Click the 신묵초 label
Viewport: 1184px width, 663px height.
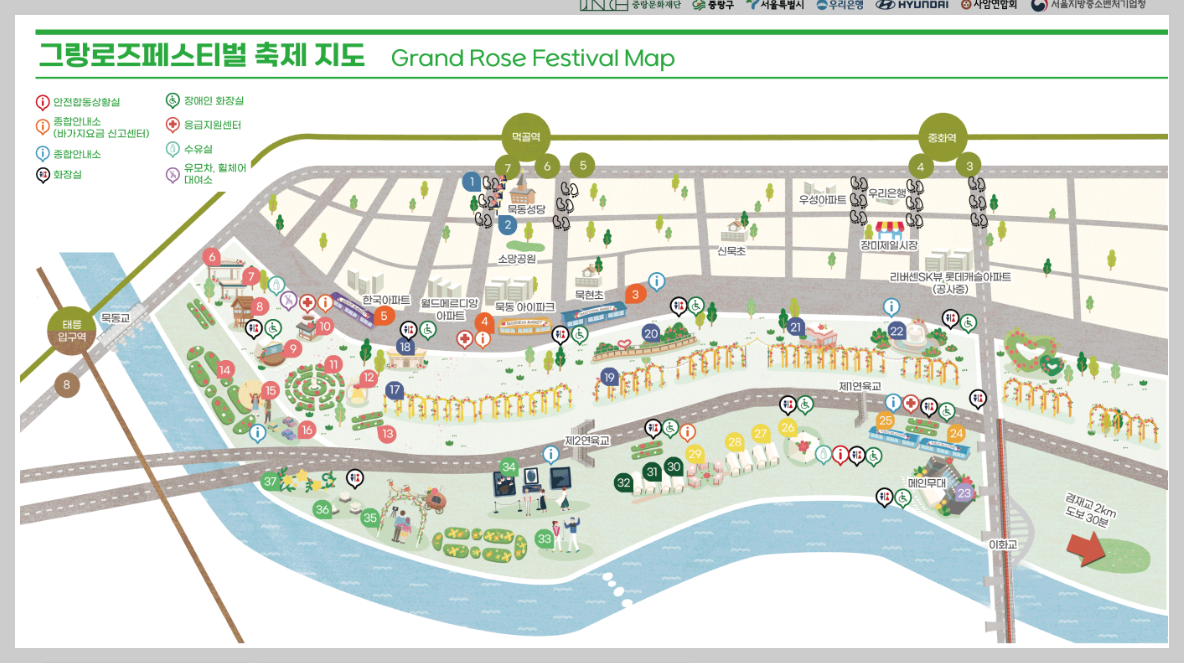731,251
